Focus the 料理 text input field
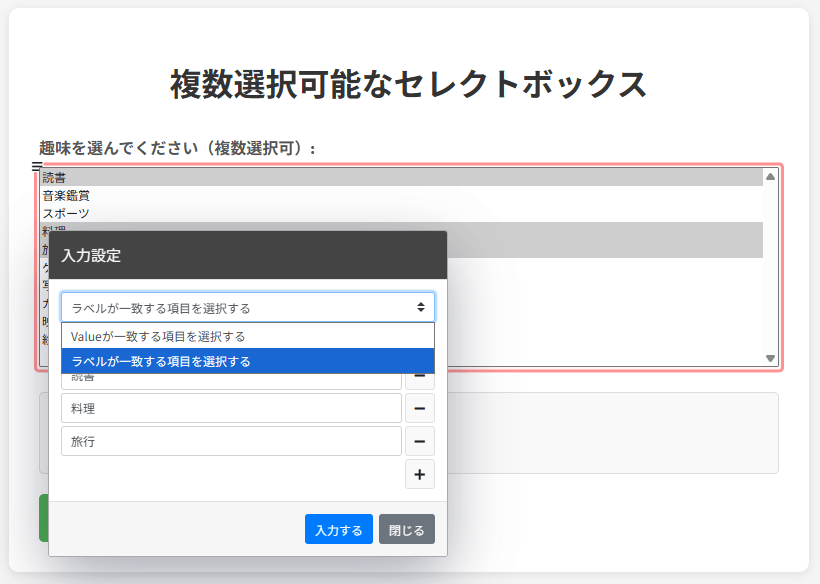This screenshot has width=820, height=584. pyautogui.click(x=231, y=408)
